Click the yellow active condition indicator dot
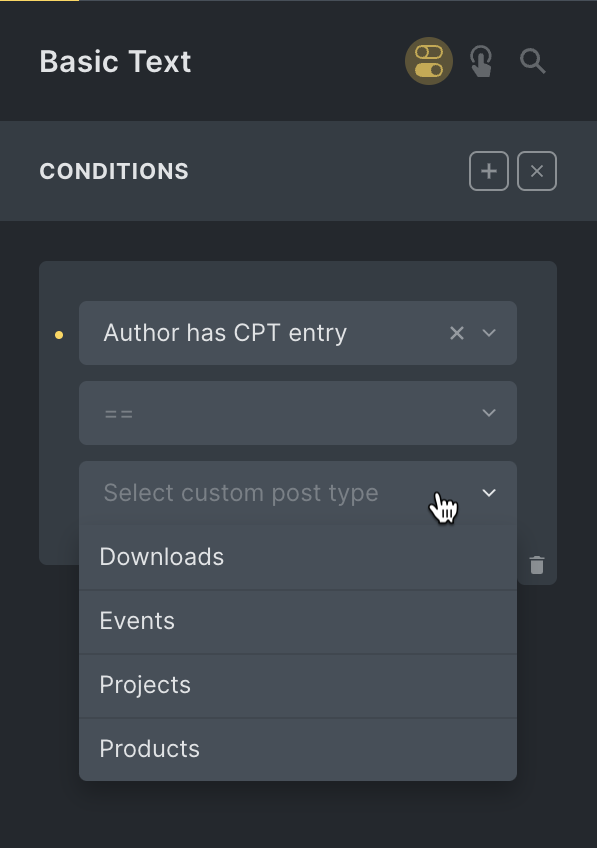The image size is (597, 848). pyautogui.click(x=59, y=335)
